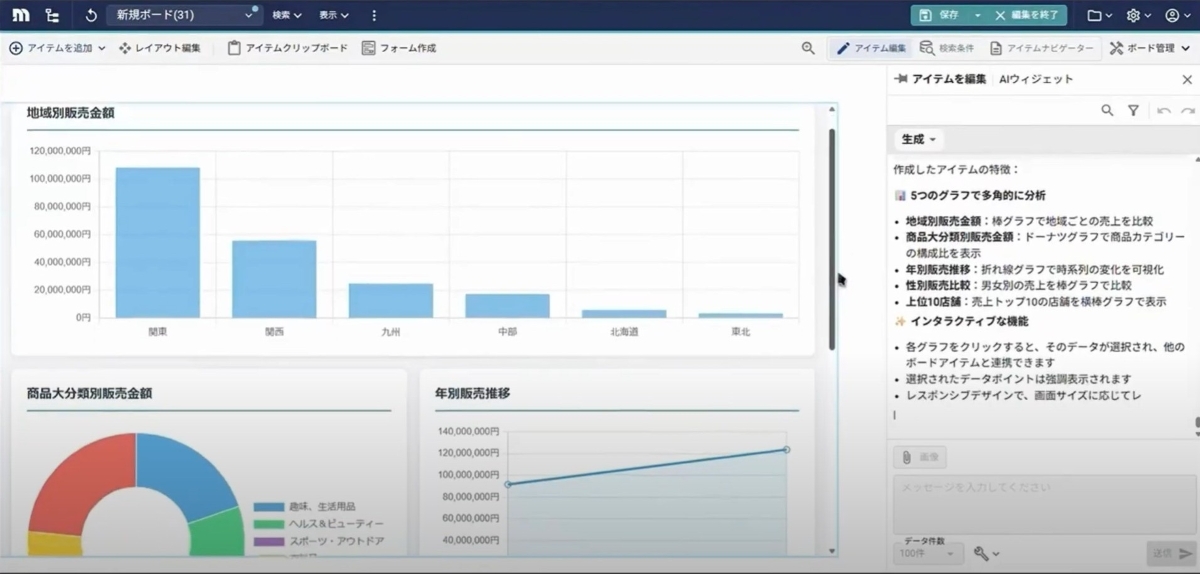The image size is (1200, 574).
Task: Open the board tree hierarchy icon
Action: click(52, 15)
